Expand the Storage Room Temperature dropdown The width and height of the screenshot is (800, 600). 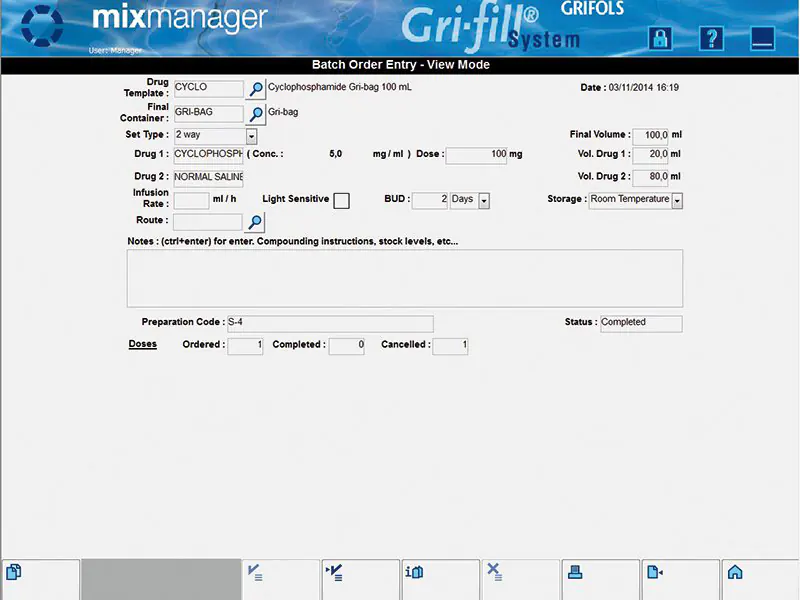coord(677,200)
